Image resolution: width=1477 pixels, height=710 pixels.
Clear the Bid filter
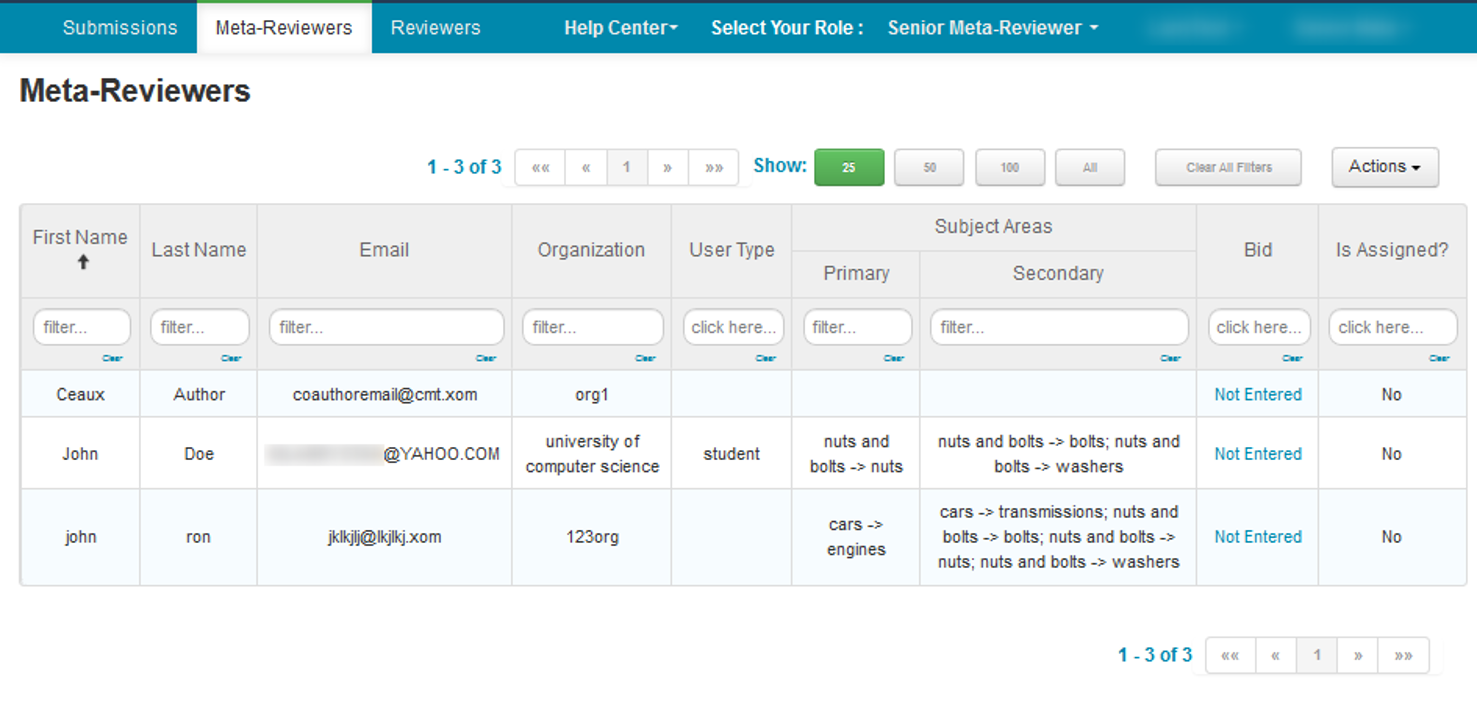pos(1292,358)
